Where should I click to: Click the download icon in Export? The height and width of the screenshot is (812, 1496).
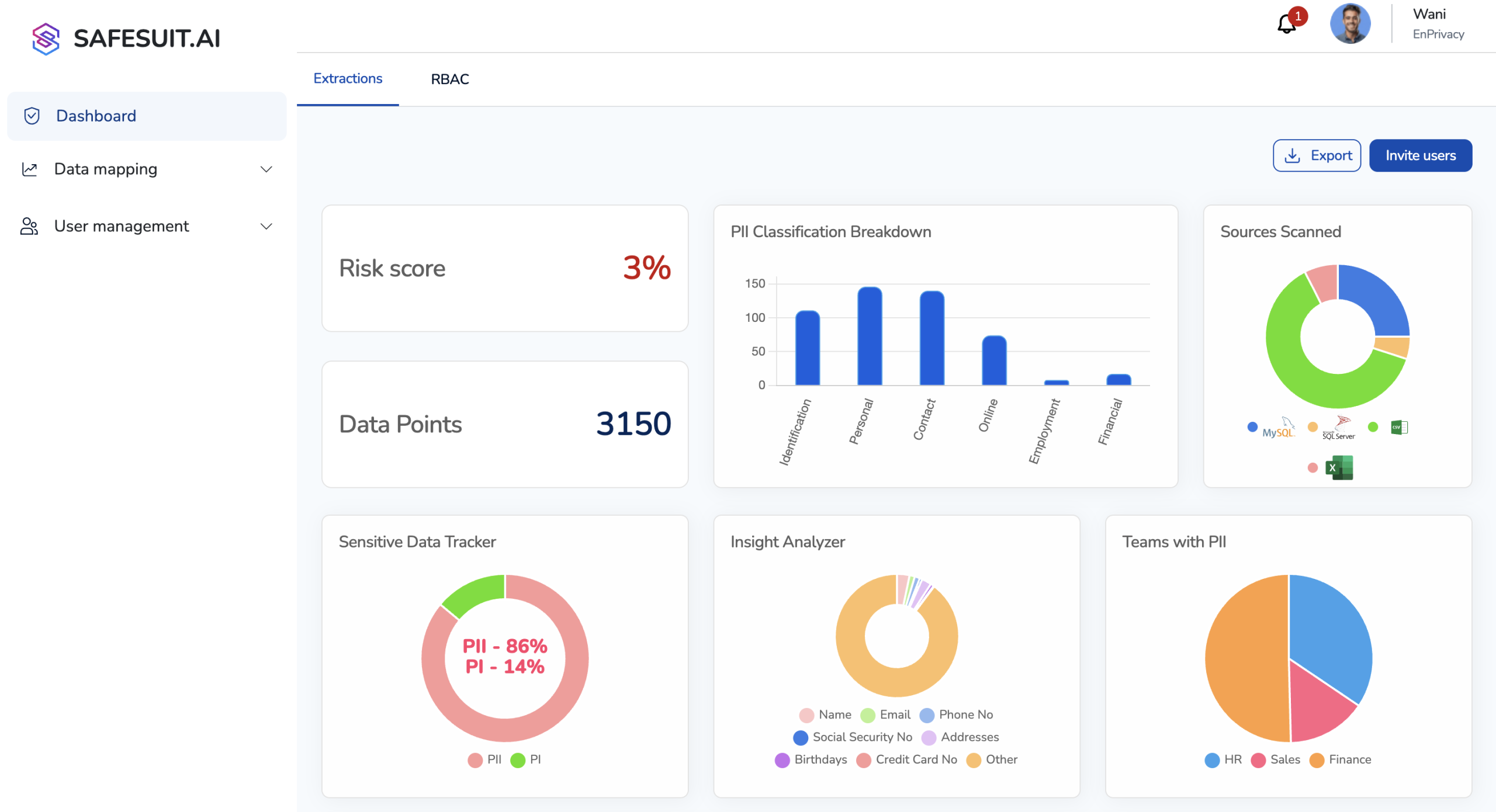(1293, 155)
